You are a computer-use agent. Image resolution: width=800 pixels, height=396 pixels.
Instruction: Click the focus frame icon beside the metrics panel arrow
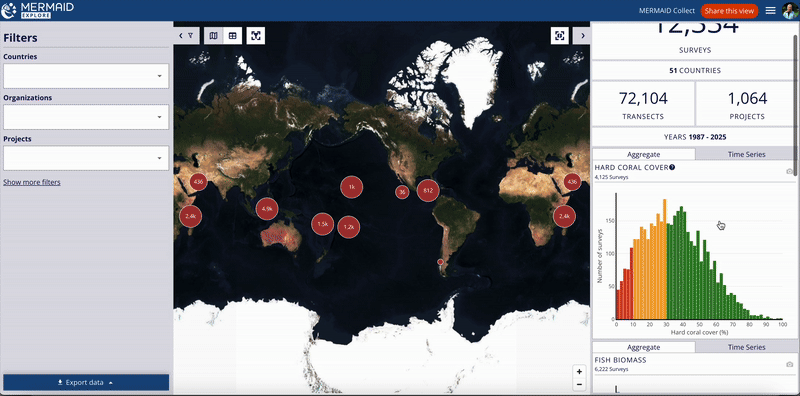(560, 36)
